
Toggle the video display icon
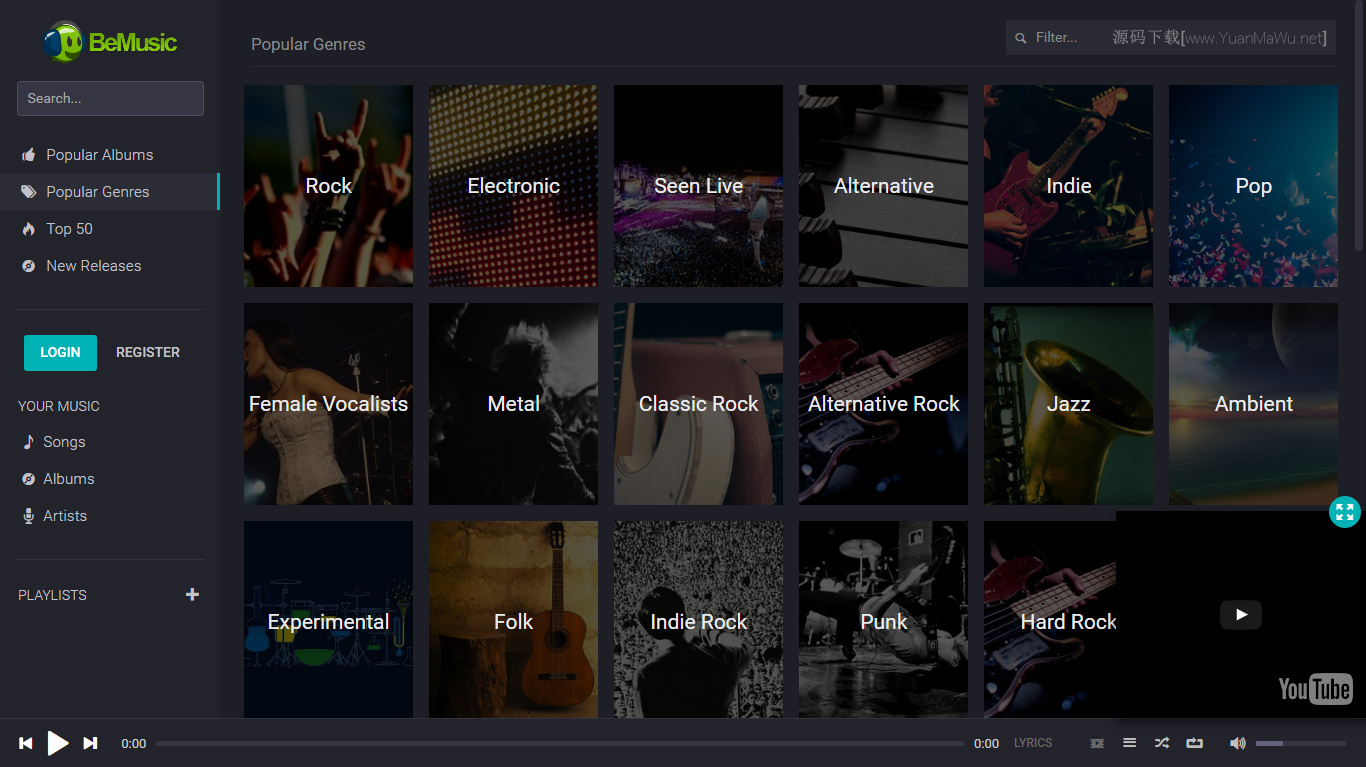tap(1097, 743)
